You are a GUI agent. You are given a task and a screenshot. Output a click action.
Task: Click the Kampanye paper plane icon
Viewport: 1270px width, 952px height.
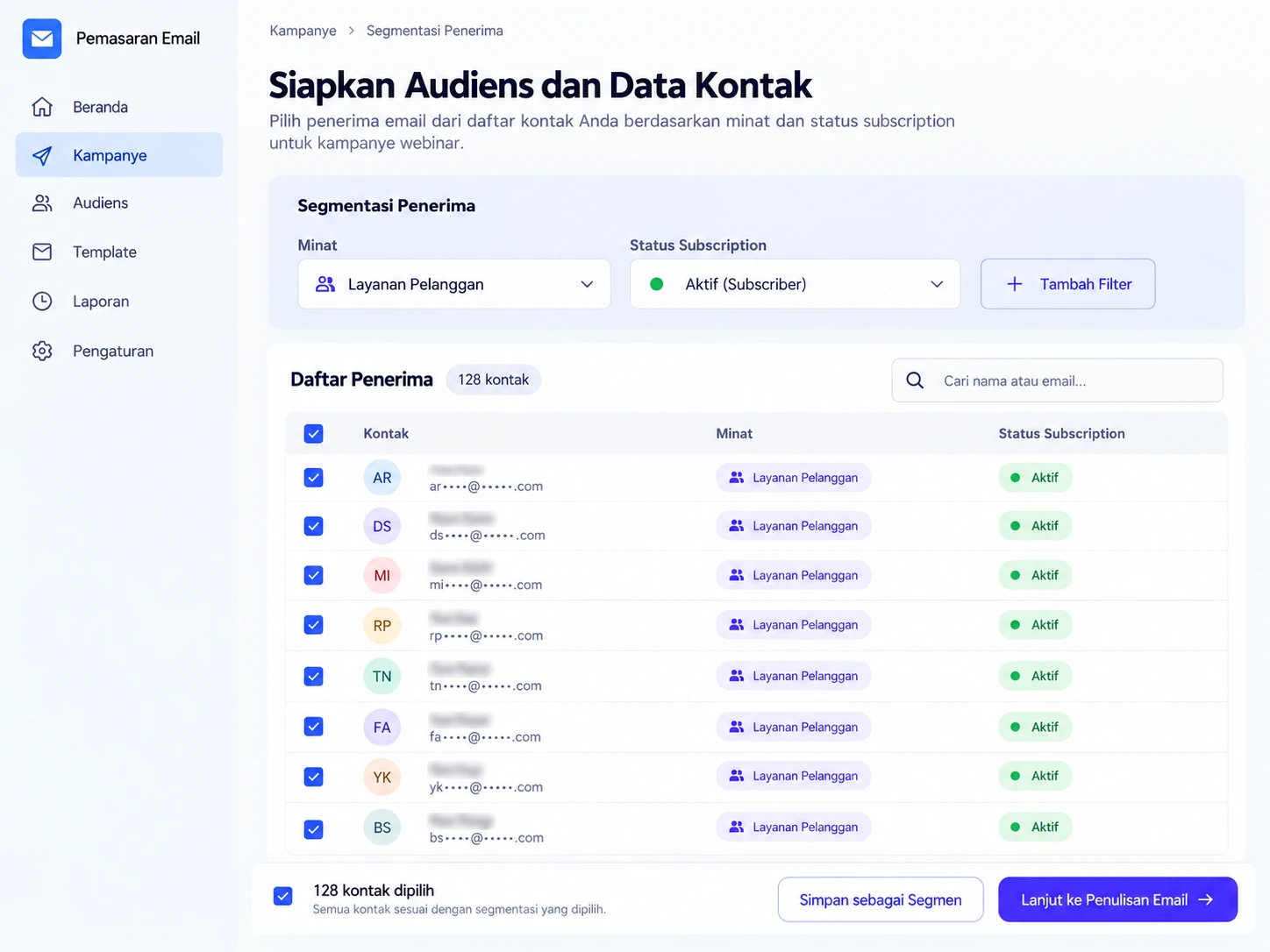click(42, 156)
